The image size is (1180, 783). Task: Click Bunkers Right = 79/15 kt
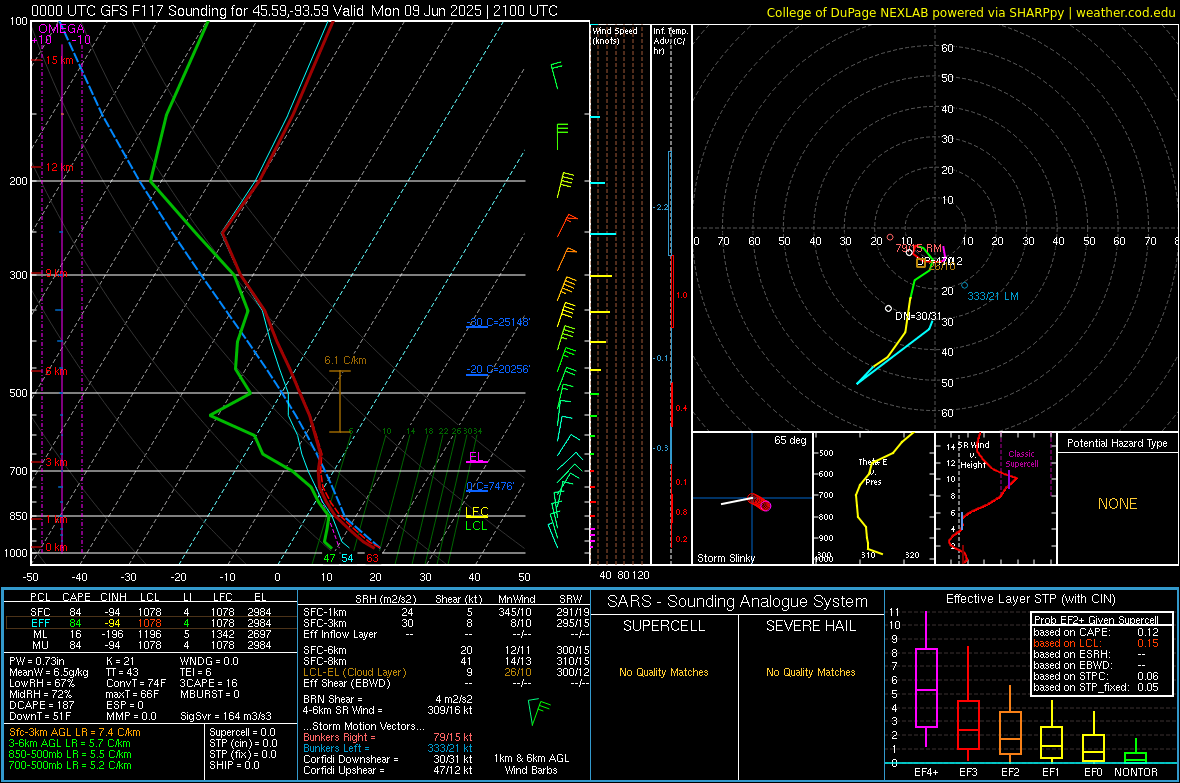(x=388, y=737)
